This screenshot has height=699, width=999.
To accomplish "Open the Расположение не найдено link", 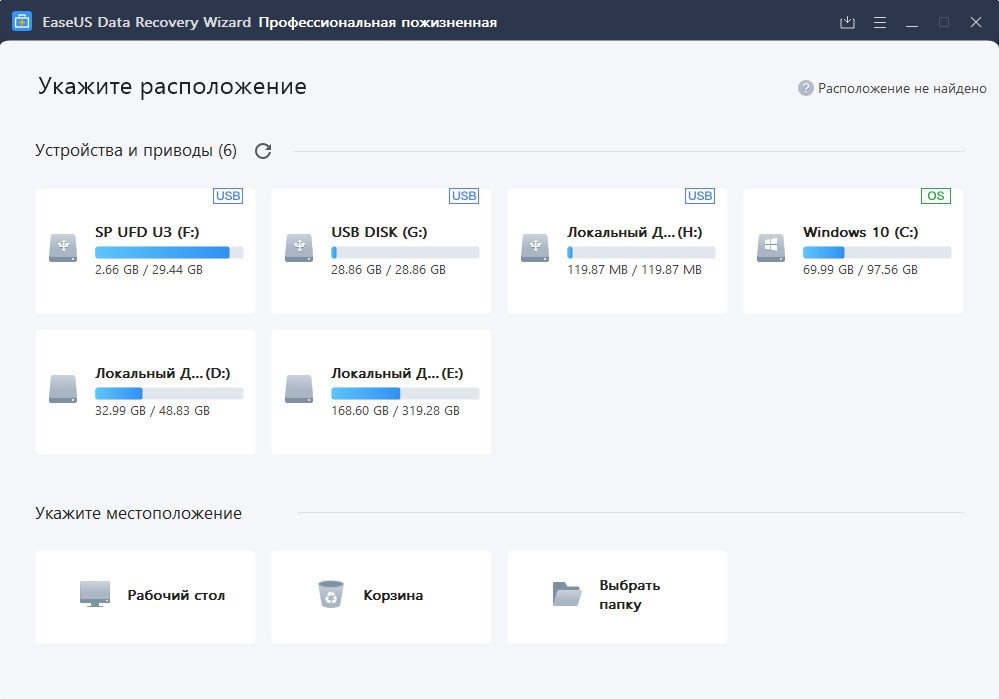I will click(x=902, y=88).
